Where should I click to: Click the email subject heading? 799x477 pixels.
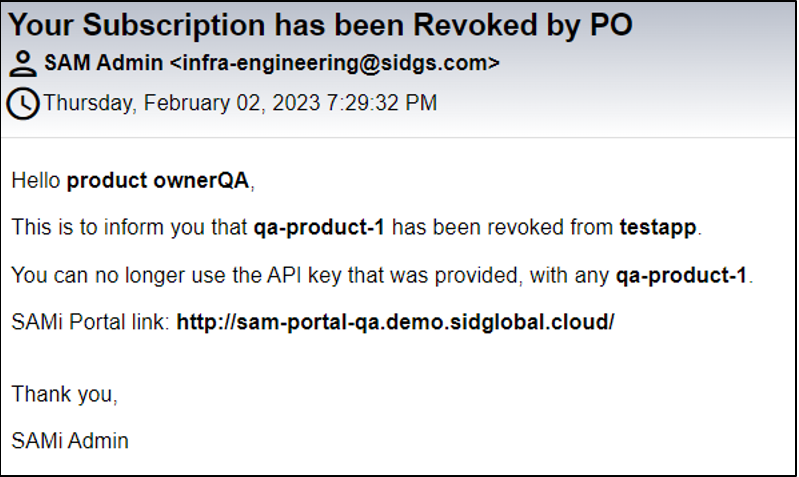point(321,25)
